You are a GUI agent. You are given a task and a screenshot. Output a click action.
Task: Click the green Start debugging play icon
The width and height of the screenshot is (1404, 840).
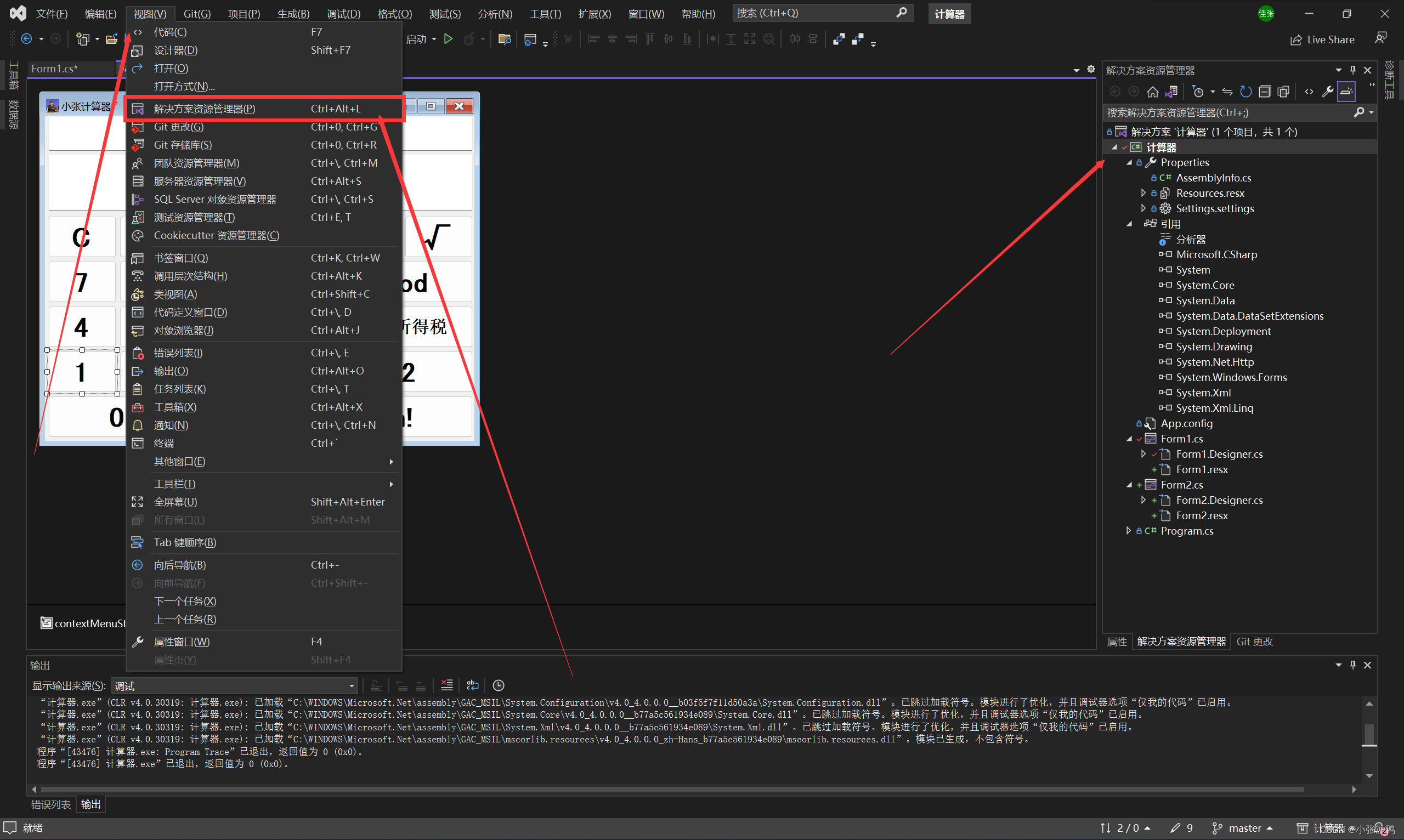(449, 39)
